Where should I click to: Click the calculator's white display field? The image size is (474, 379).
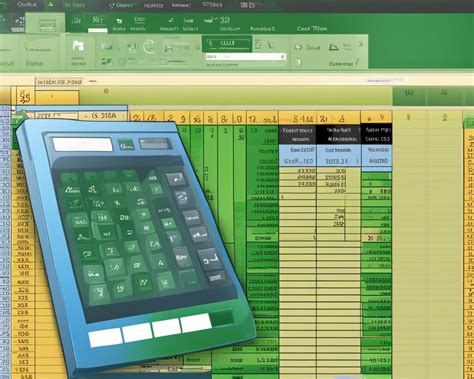point(82,145)
